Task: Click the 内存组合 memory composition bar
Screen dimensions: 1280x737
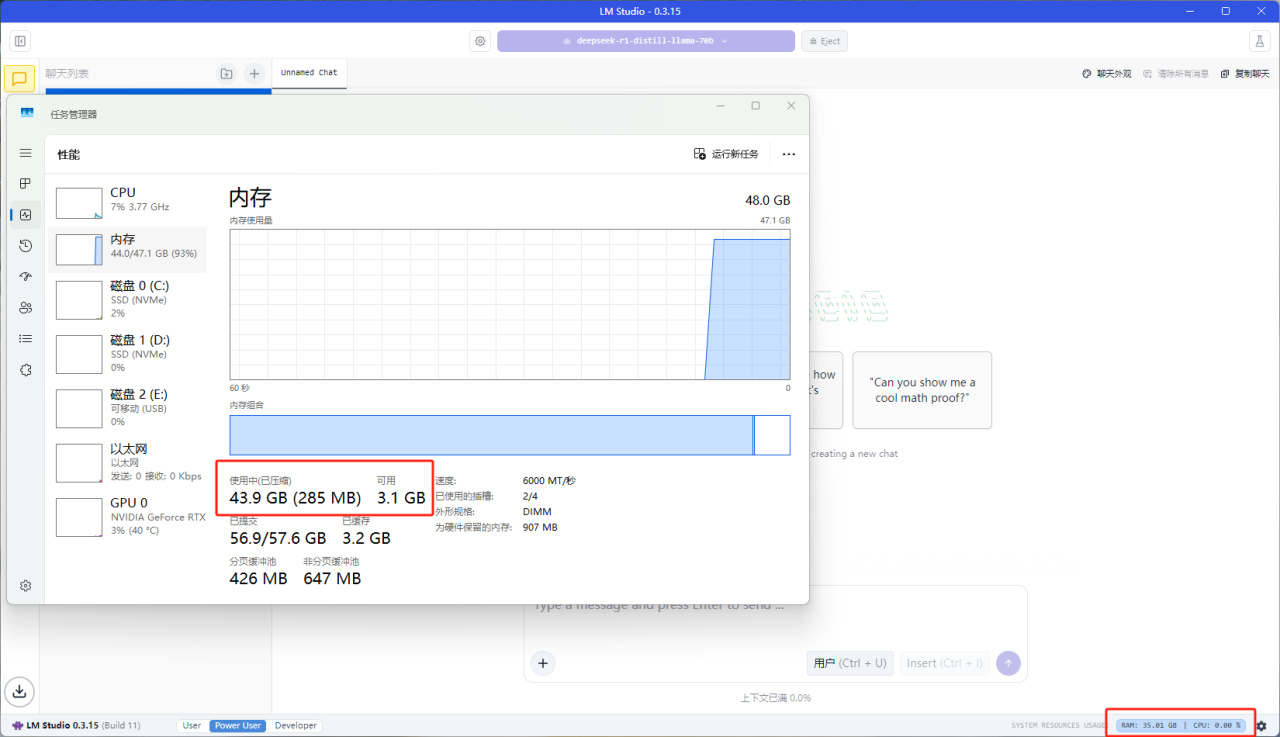Action: 510,435
